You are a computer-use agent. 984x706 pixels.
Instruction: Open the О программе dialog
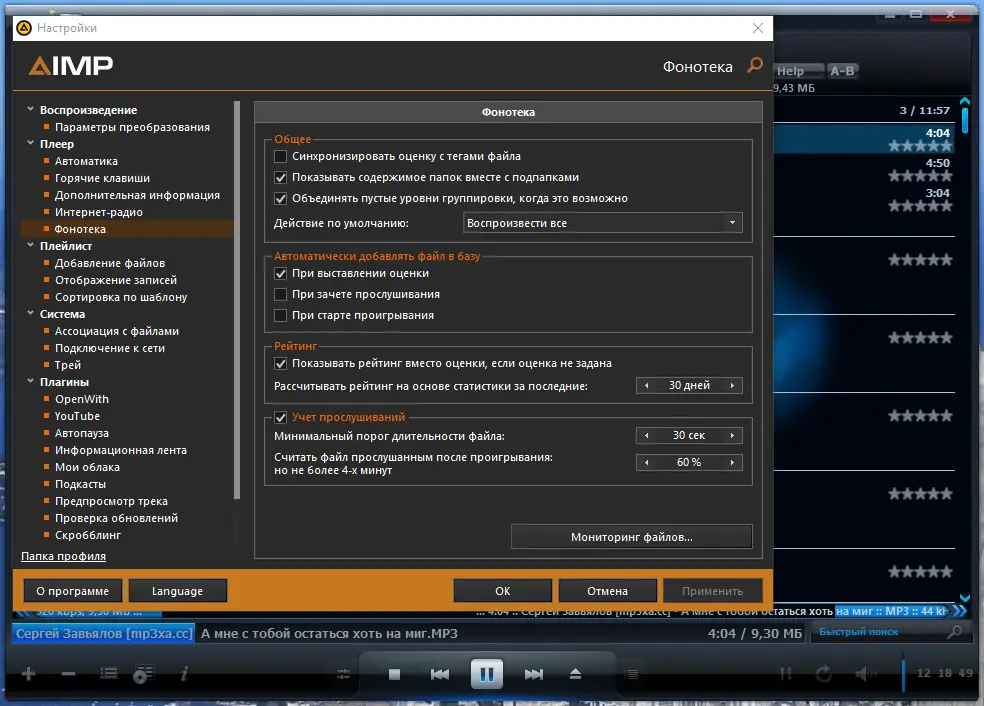(72, 591)
